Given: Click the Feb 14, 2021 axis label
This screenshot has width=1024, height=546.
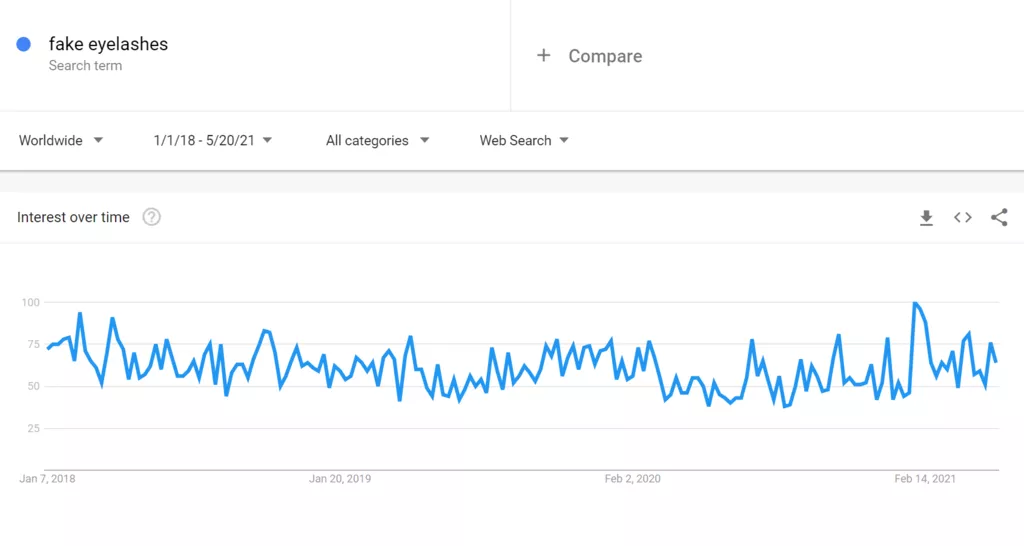Looking at the screenshot, I should pos(925,479).
